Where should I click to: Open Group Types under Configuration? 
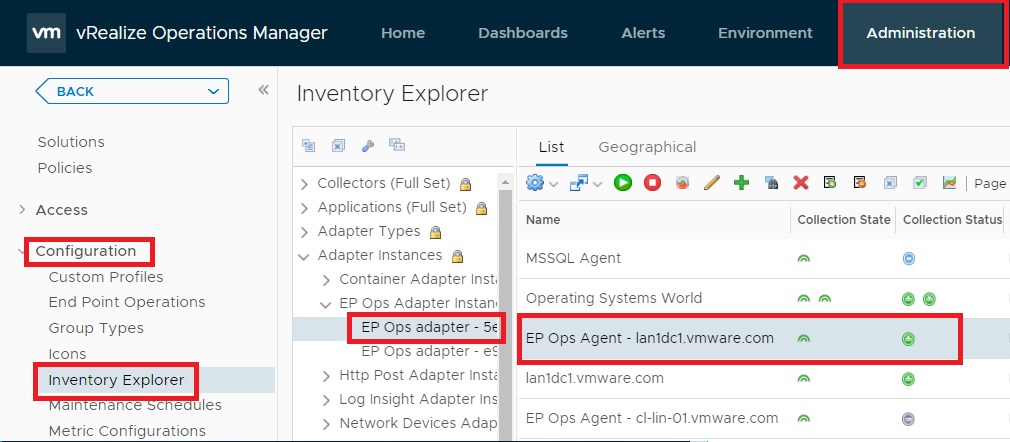pyautogui.click(x=96, y=328)
